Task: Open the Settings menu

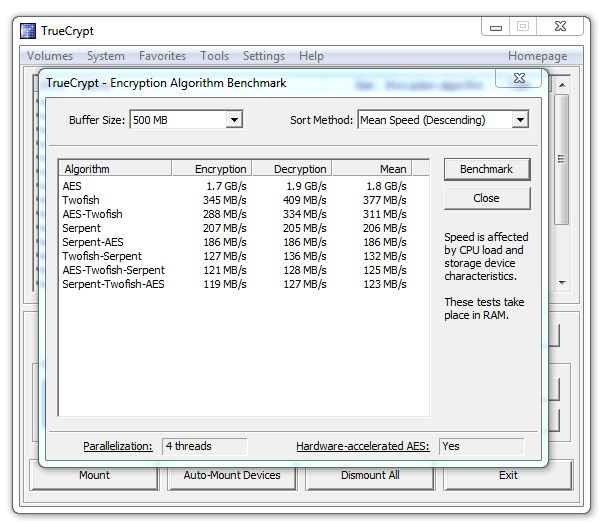Action: 263,56
